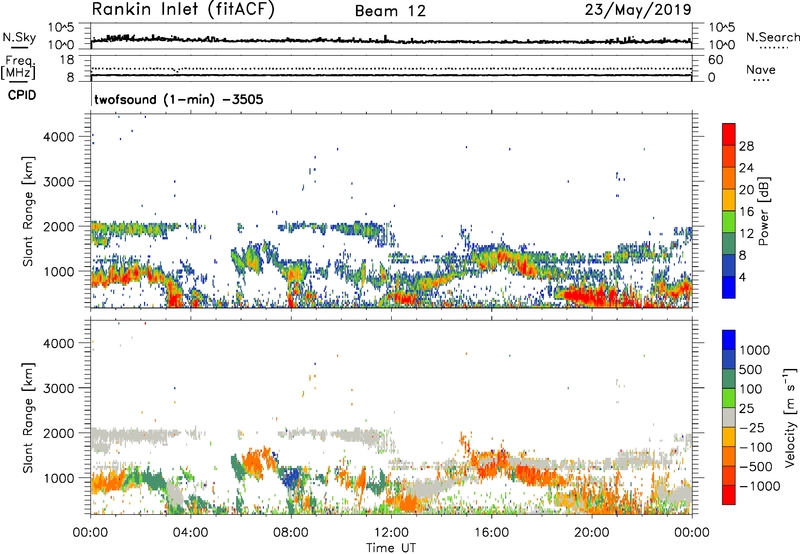This screenshot has height=554, width=800.
Task: Click the 'Time UT' axis label
Action: click(x=391, y=547)
